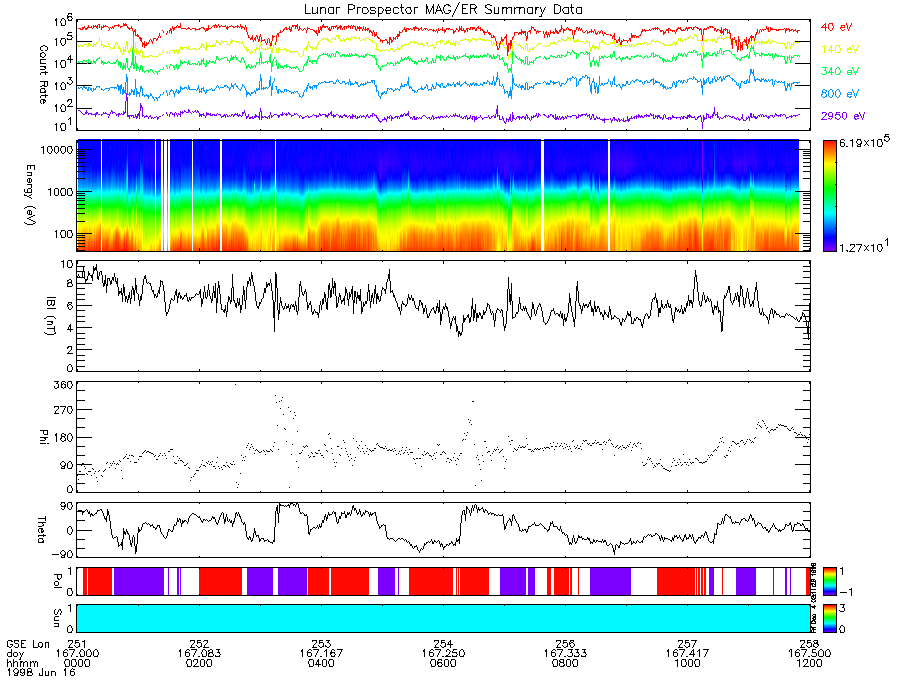This screenshot has width=900, height=700.
Task: Click the 'Phi' axis label
Action: coord(43,437)
